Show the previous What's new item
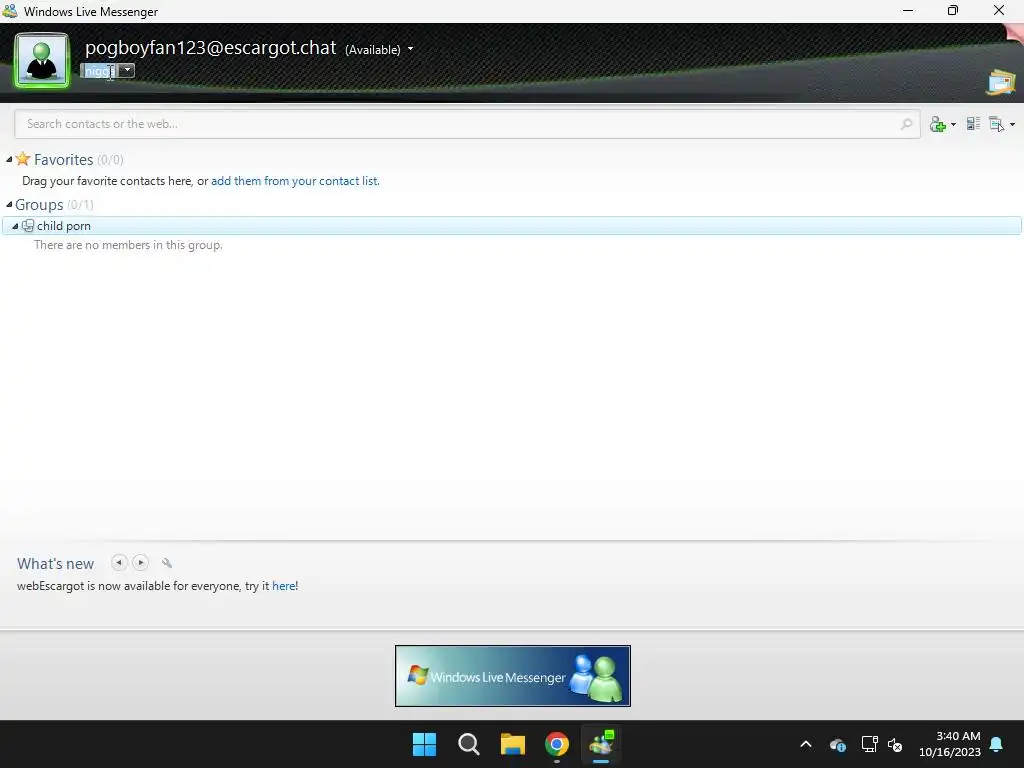Screen dimensions: 1024x768 click(119, 562)
